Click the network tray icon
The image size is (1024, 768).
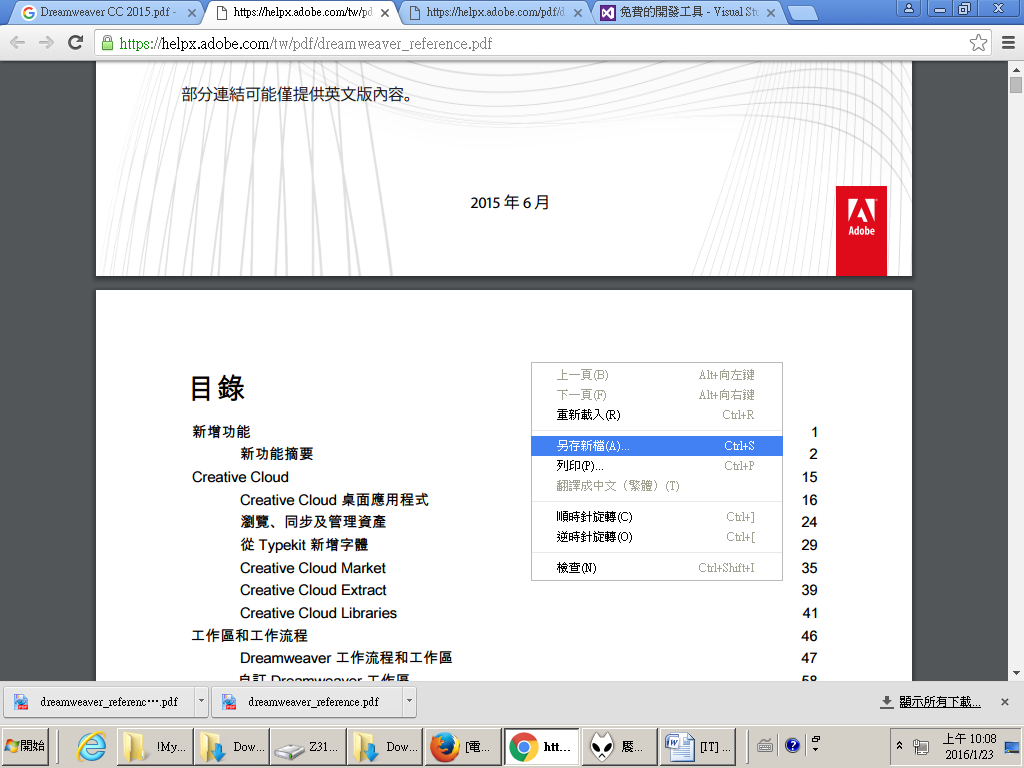tap(921, 746)
